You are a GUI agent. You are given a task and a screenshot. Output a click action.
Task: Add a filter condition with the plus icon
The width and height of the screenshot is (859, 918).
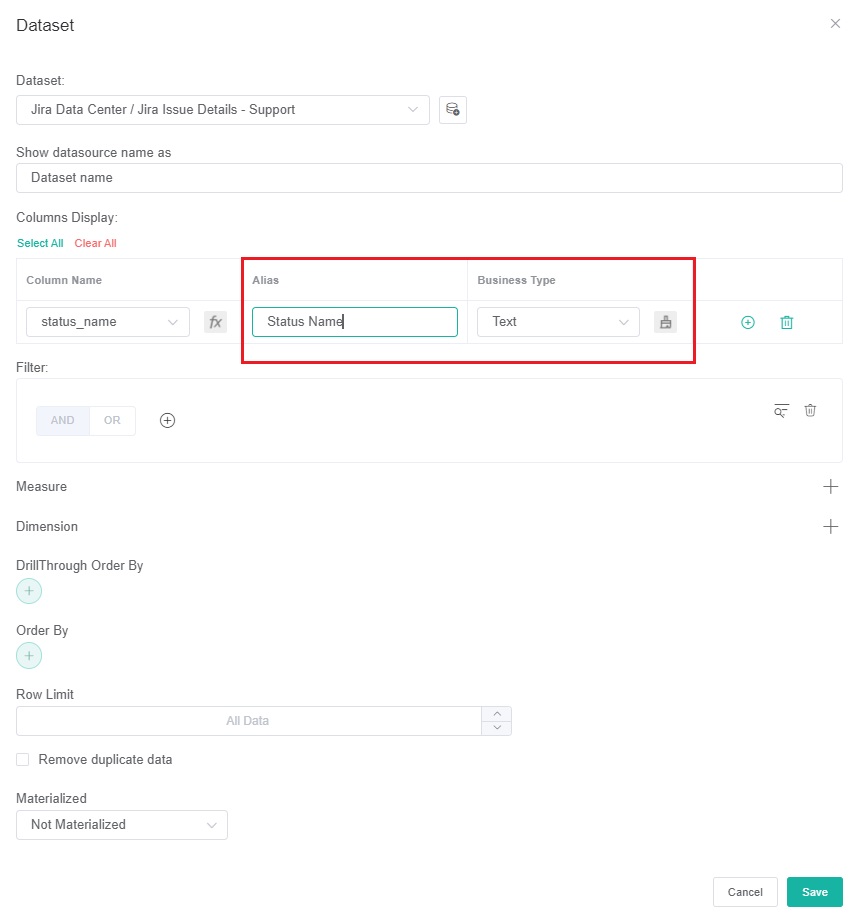(168, 421)
